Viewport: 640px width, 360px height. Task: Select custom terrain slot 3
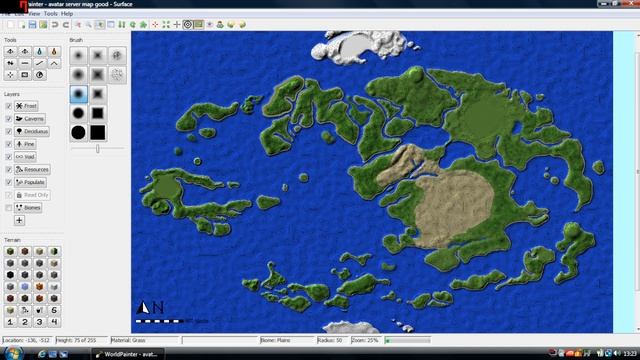click(39, 322)
